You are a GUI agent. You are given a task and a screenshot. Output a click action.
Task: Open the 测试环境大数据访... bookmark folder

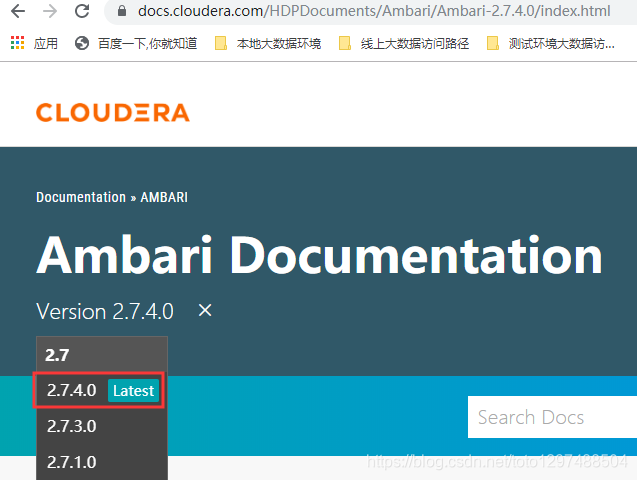click(x=551, y=43)
